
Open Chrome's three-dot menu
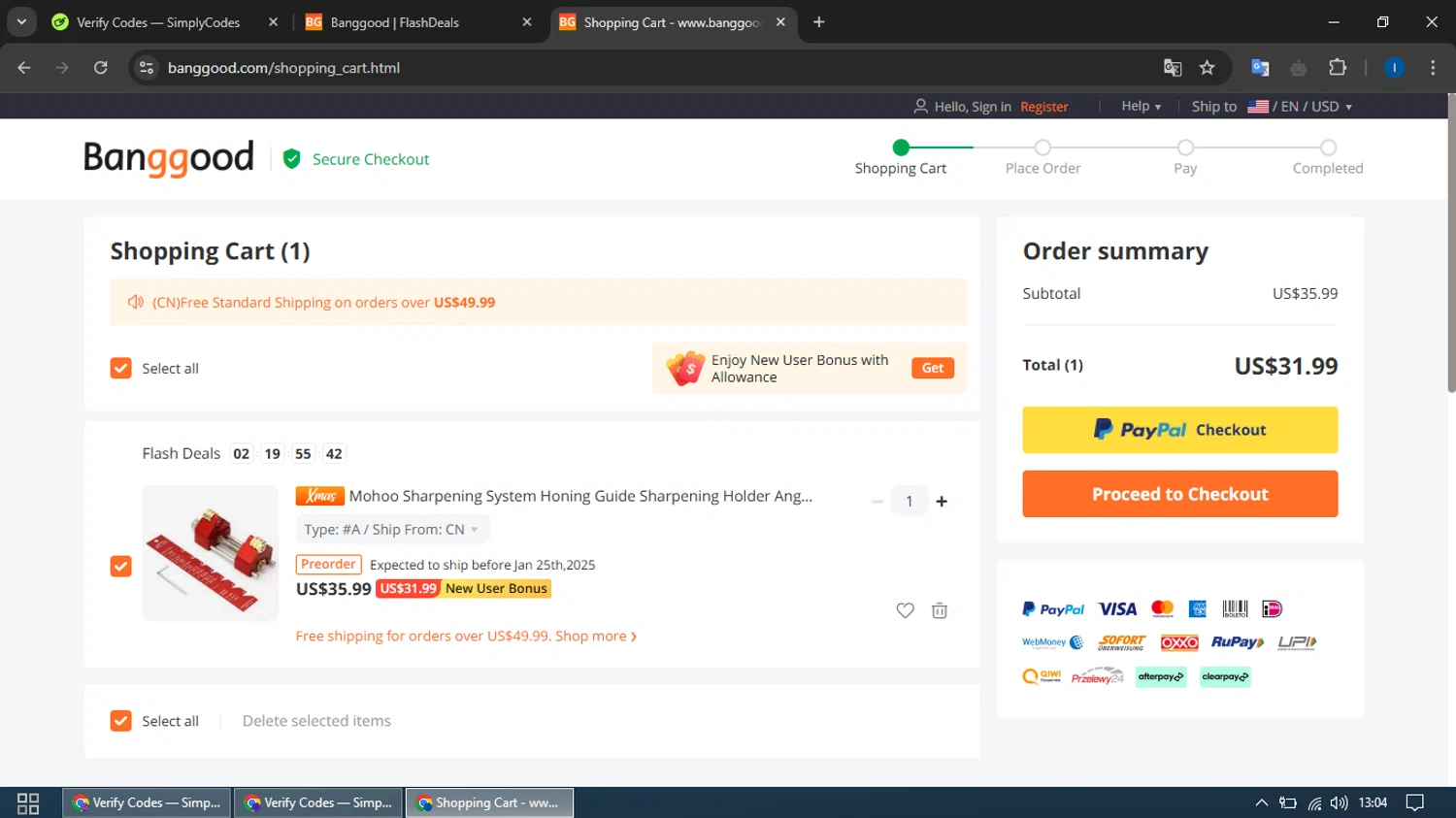[1433, 67]
